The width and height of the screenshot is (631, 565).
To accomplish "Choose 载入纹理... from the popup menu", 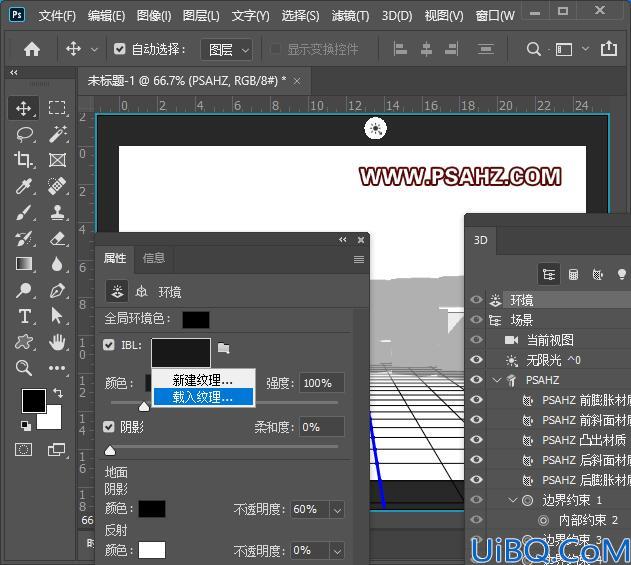I will pyautogui.click(x=203, y=397).
